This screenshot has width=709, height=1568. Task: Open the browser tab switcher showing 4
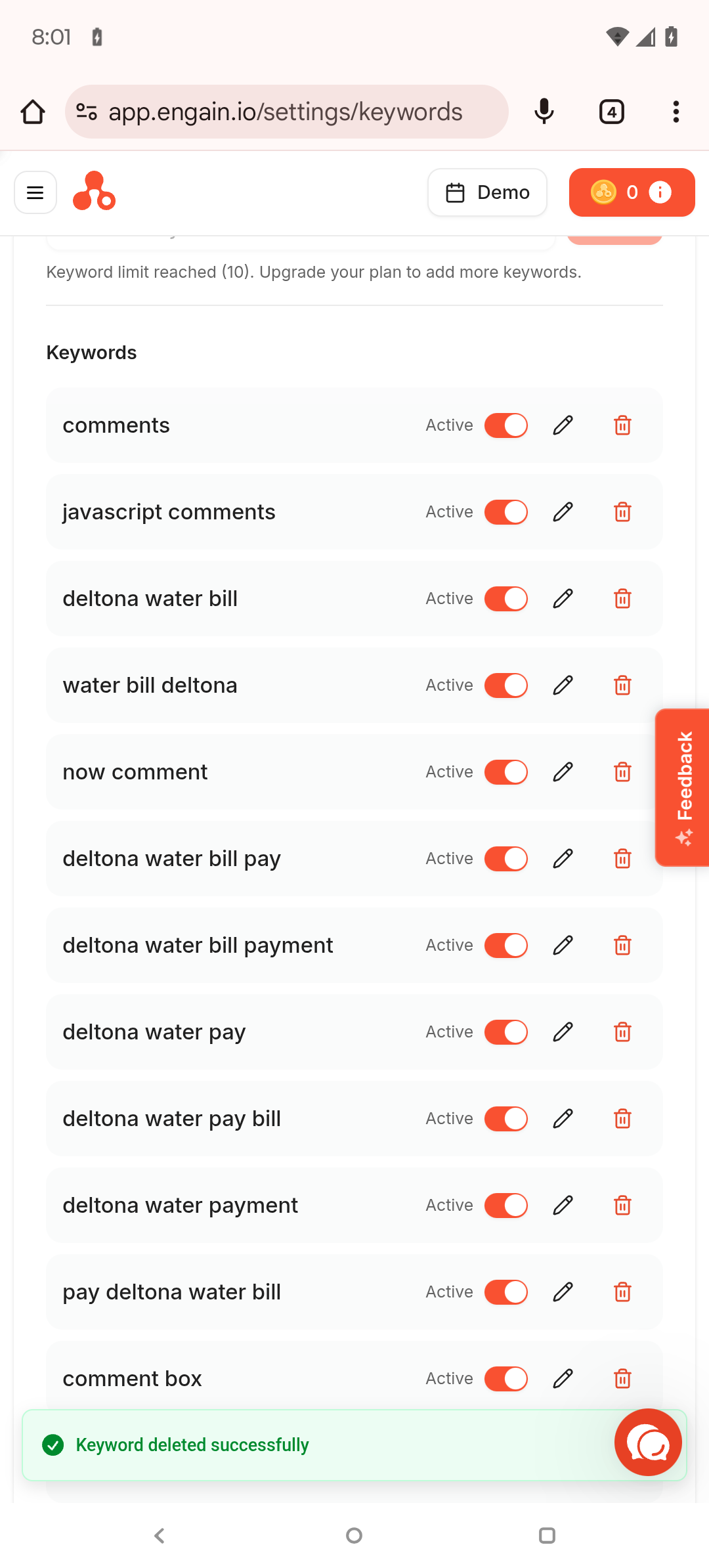click(612, 112)
